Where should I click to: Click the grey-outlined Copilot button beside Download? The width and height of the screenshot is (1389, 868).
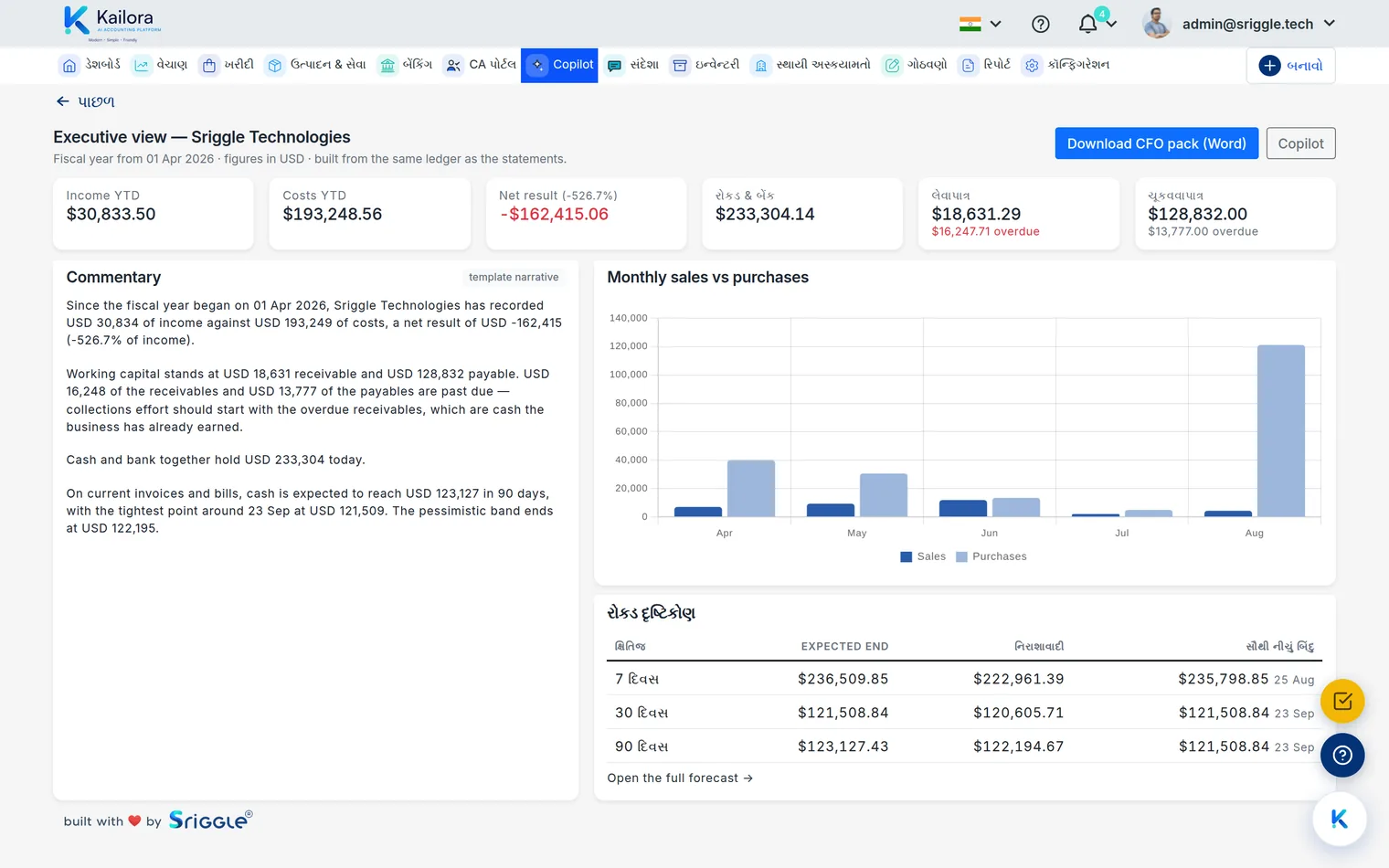point(1300,143)
